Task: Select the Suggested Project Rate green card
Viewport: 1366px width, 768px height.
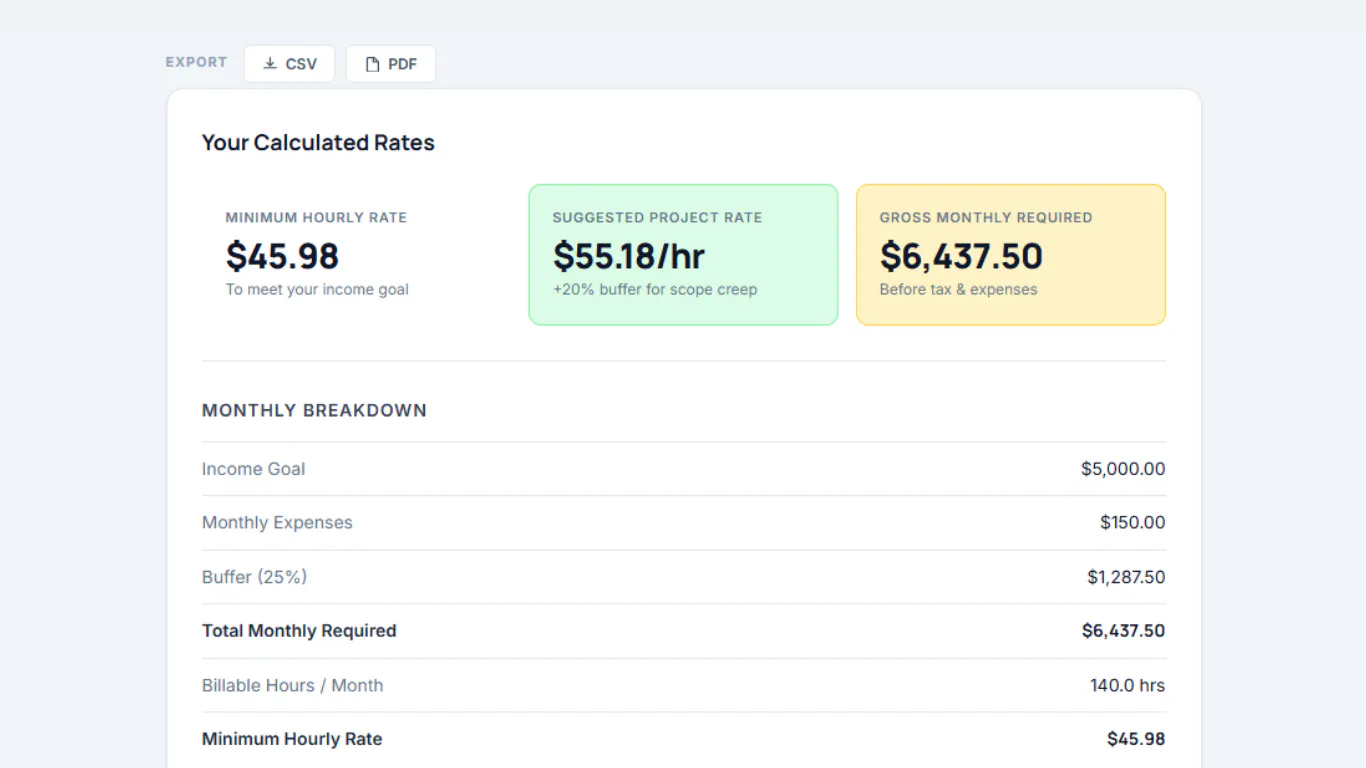Action: 683,255
